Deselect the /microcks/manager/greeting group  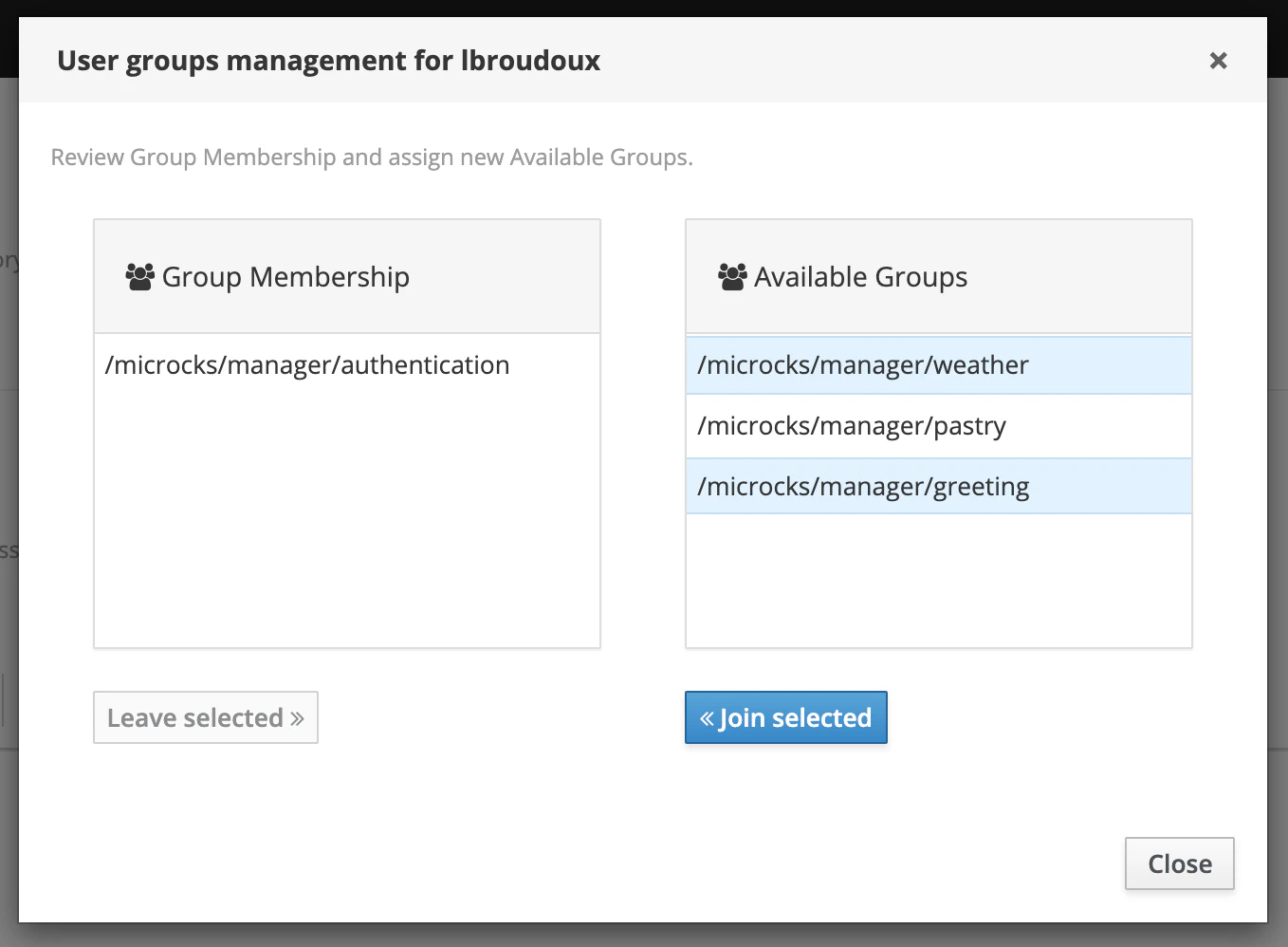[x=862, y=487]
